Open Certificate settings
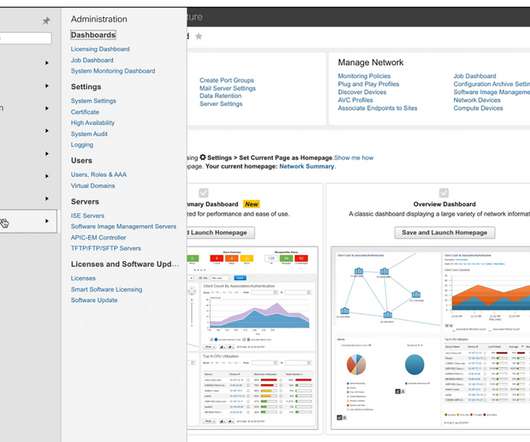 click(x=85, y=112)
